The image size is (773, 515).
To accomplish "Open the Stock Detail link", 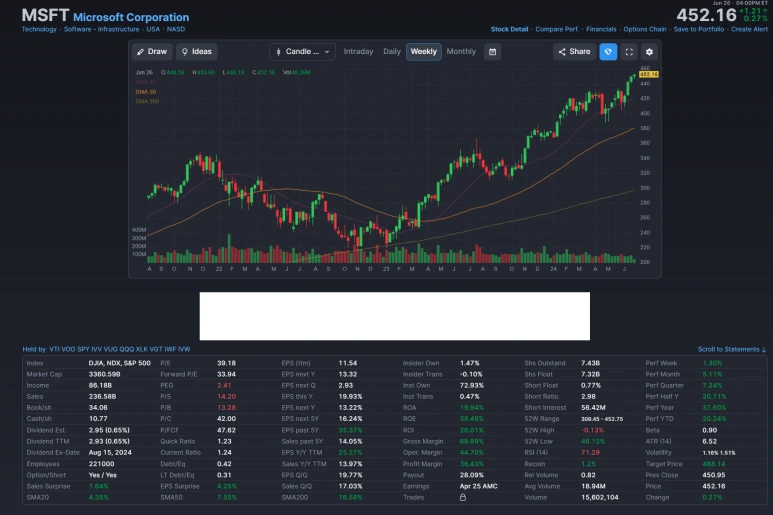I will pyautogui.click(x=509, y=29).
